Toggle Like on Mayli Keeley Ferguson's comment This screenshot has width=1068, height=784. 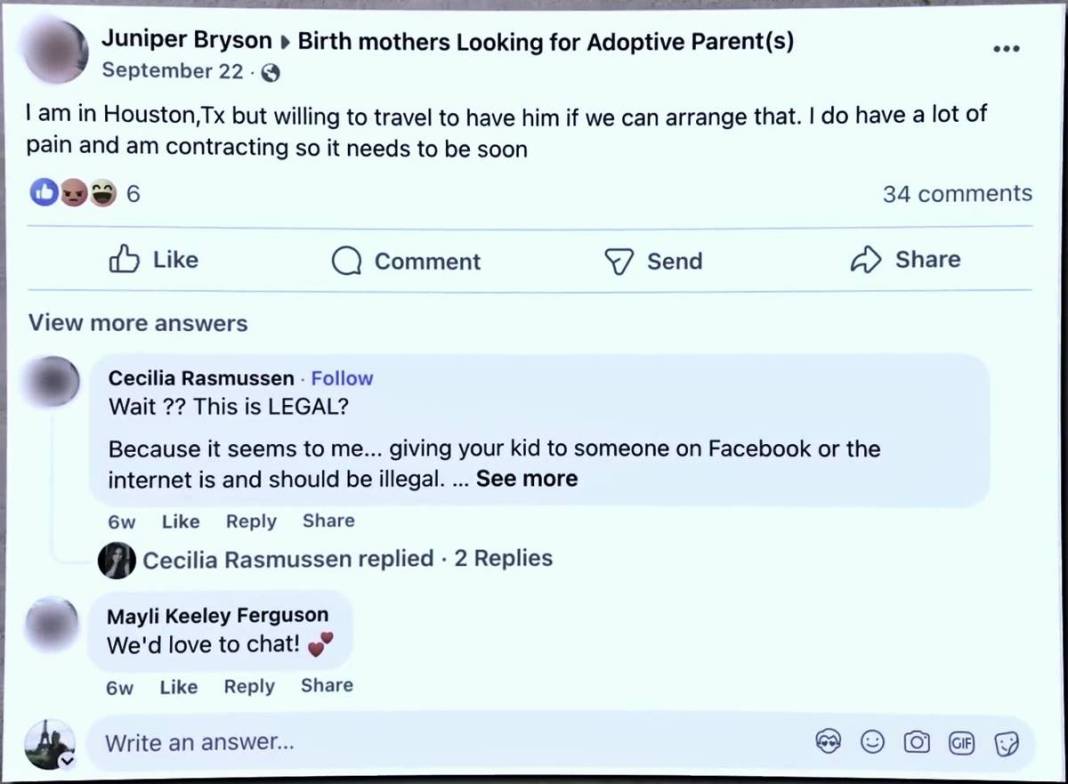(178, 686)
